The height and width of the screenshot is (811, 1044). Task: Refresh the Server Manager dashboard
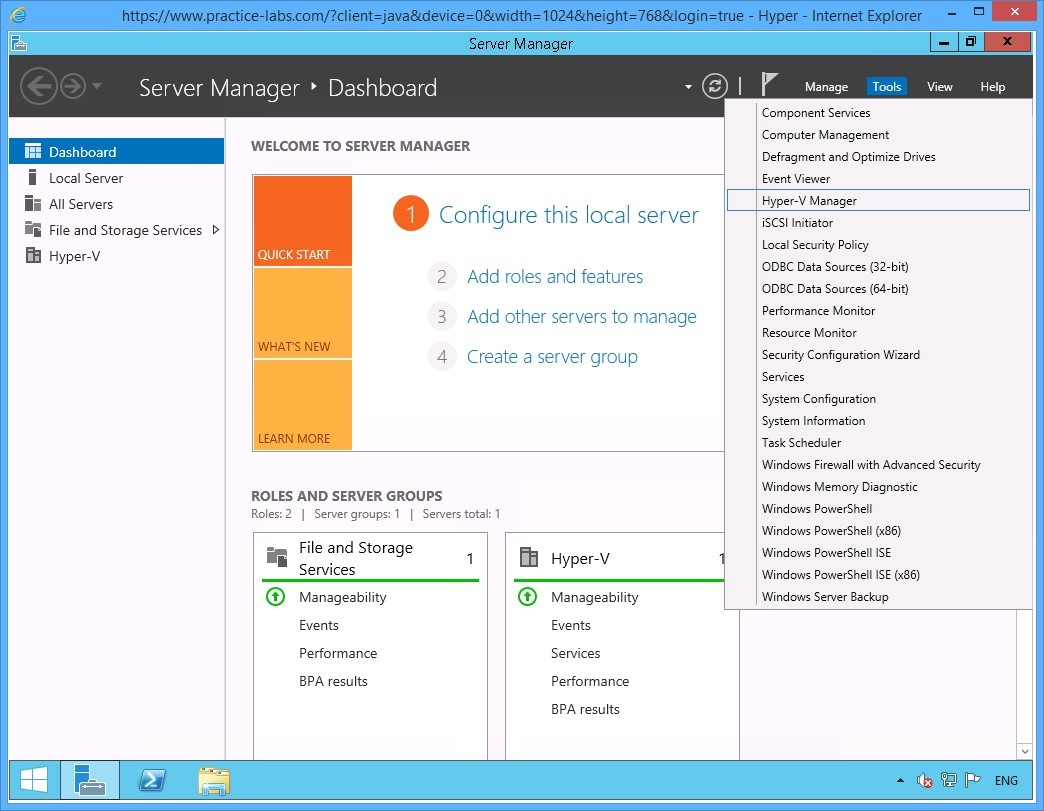tap(714, 86)
